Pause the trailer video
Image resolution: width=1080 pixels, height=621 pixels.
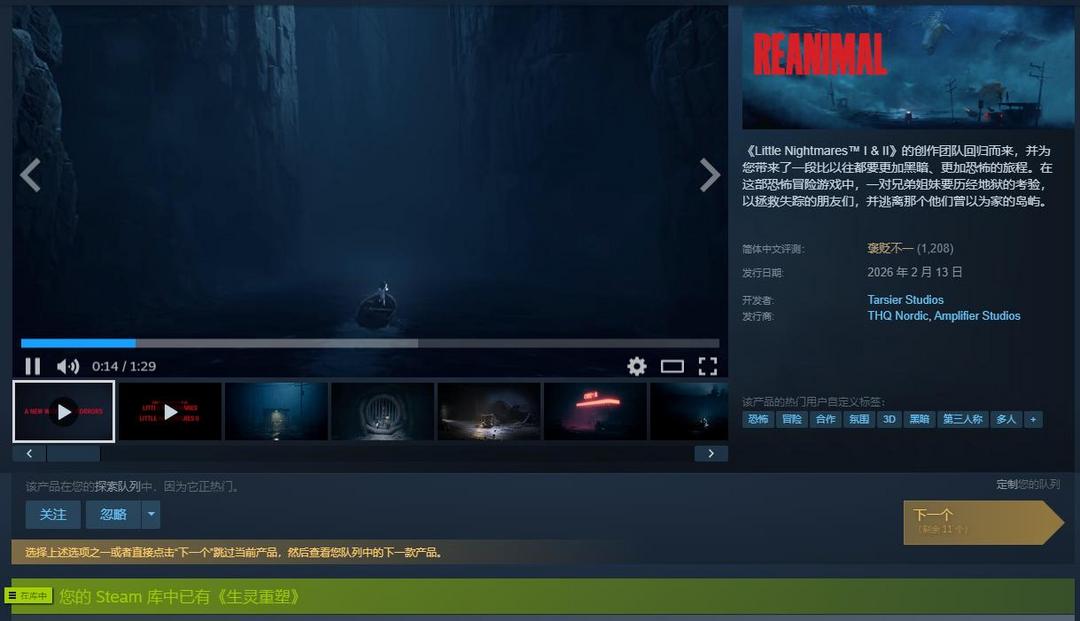point(32,366)
